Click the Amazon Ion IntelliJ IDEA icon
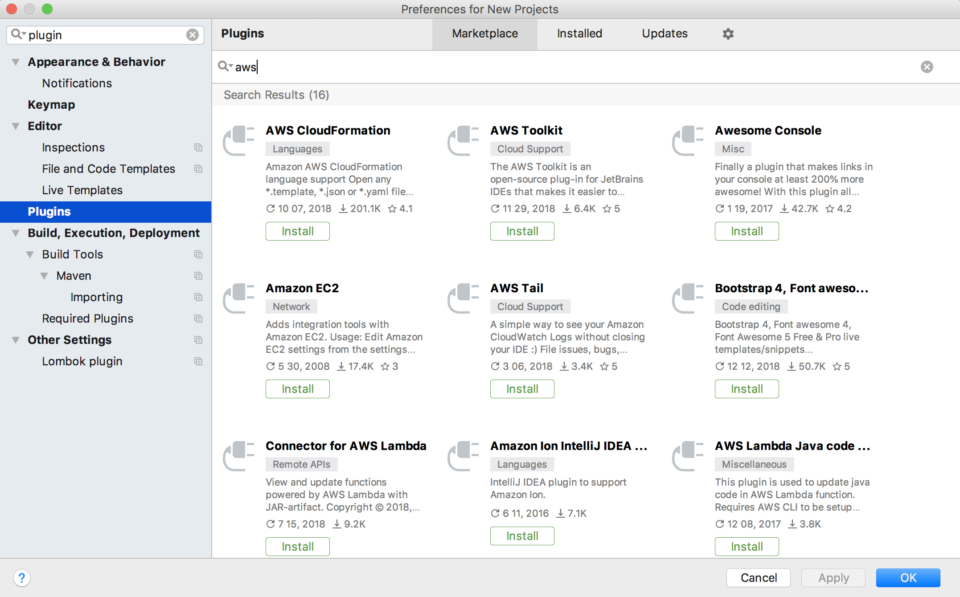960x597 pixels. click(x=463, y=456)
